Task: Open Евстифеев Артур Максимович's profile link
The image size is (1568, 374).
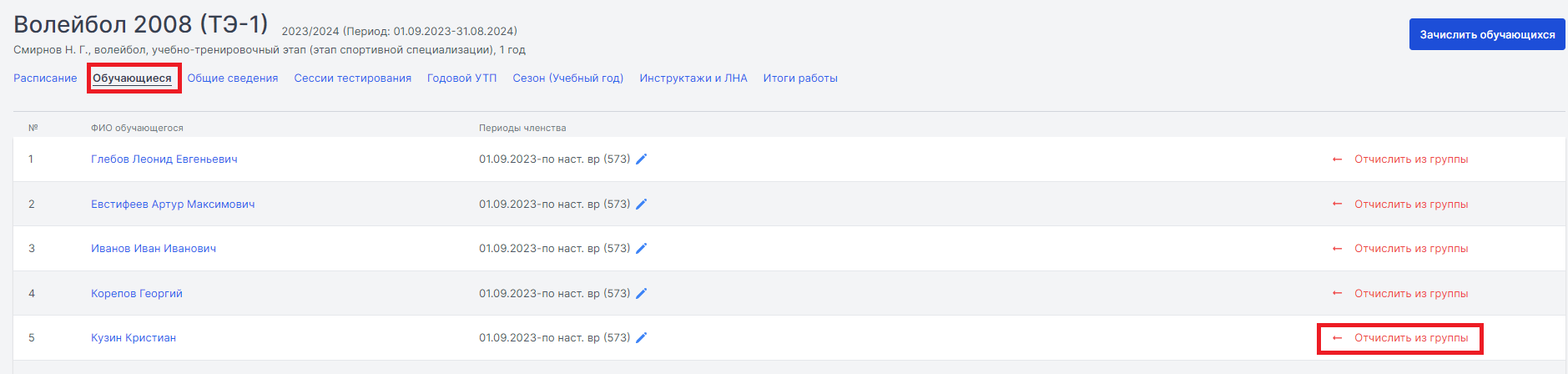Action: [x=173, y=205]
